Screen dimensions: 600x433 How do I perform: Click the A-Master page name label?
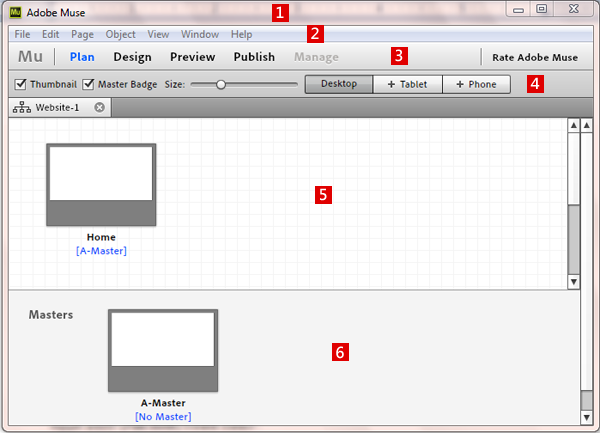point(163,403)
